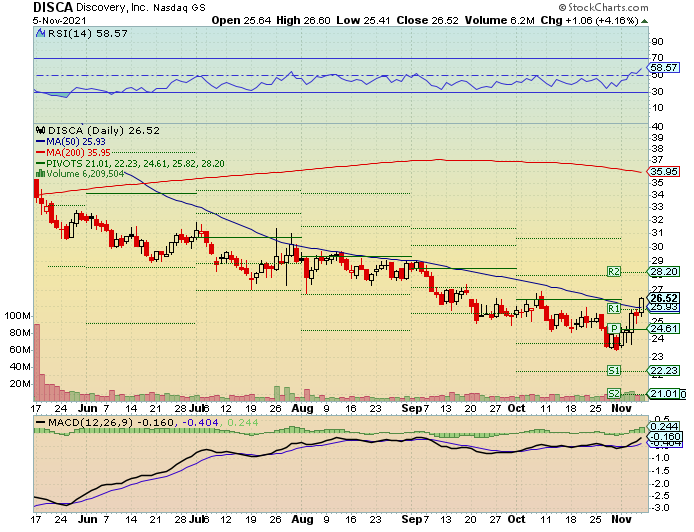
Task: Click the 35.95 MA200 price tag
Action: click(663, 171)
